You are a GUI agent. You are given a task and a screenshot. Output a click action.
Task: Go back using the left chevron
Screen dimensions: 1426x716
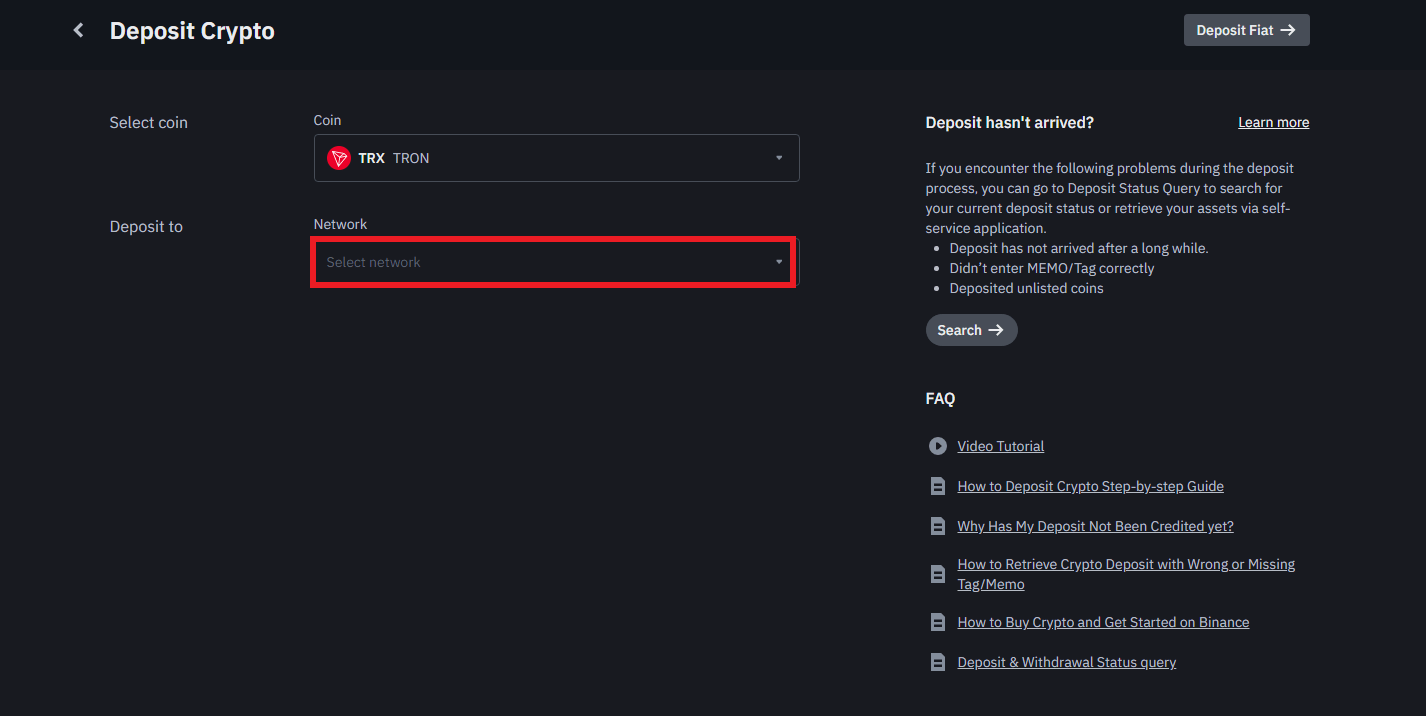click(x=78, y=31)
